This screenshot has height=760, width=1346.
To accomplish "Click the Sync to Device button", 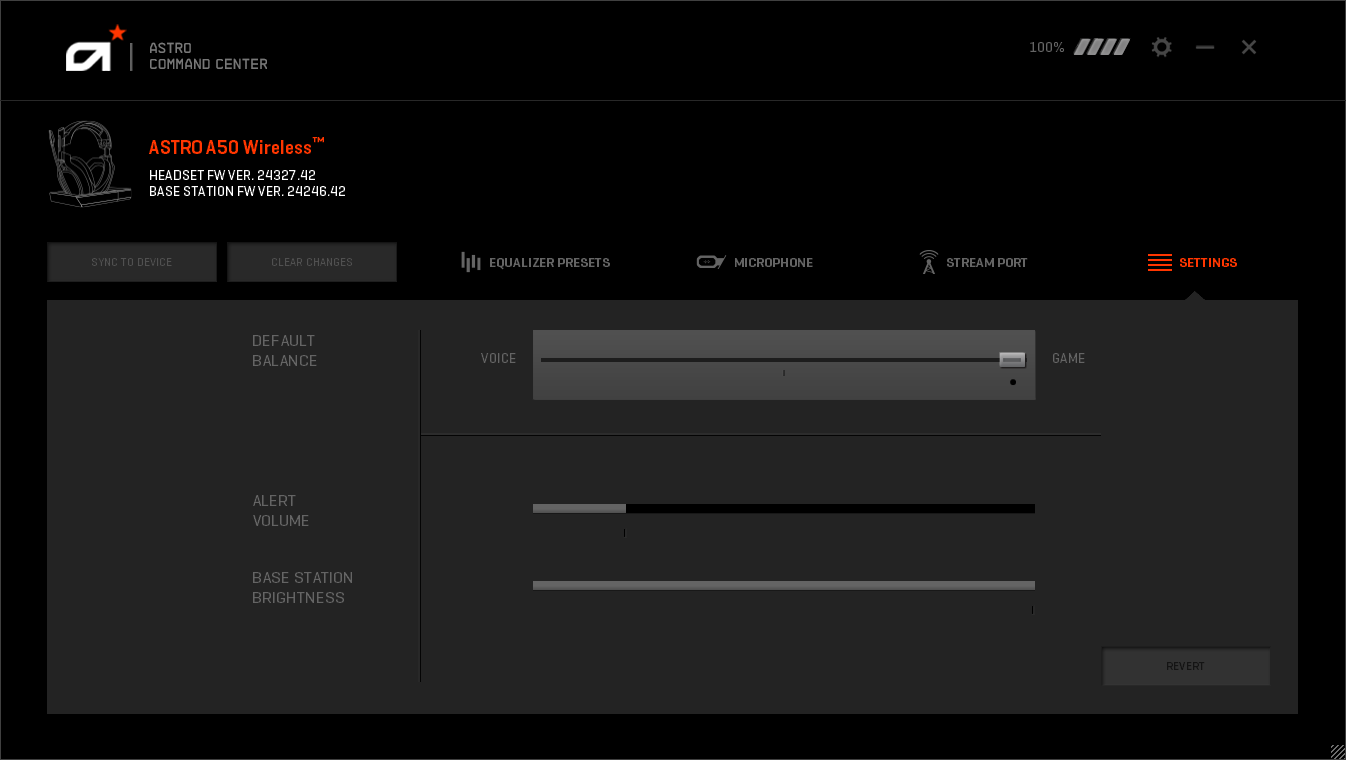I will coord(132,262).
